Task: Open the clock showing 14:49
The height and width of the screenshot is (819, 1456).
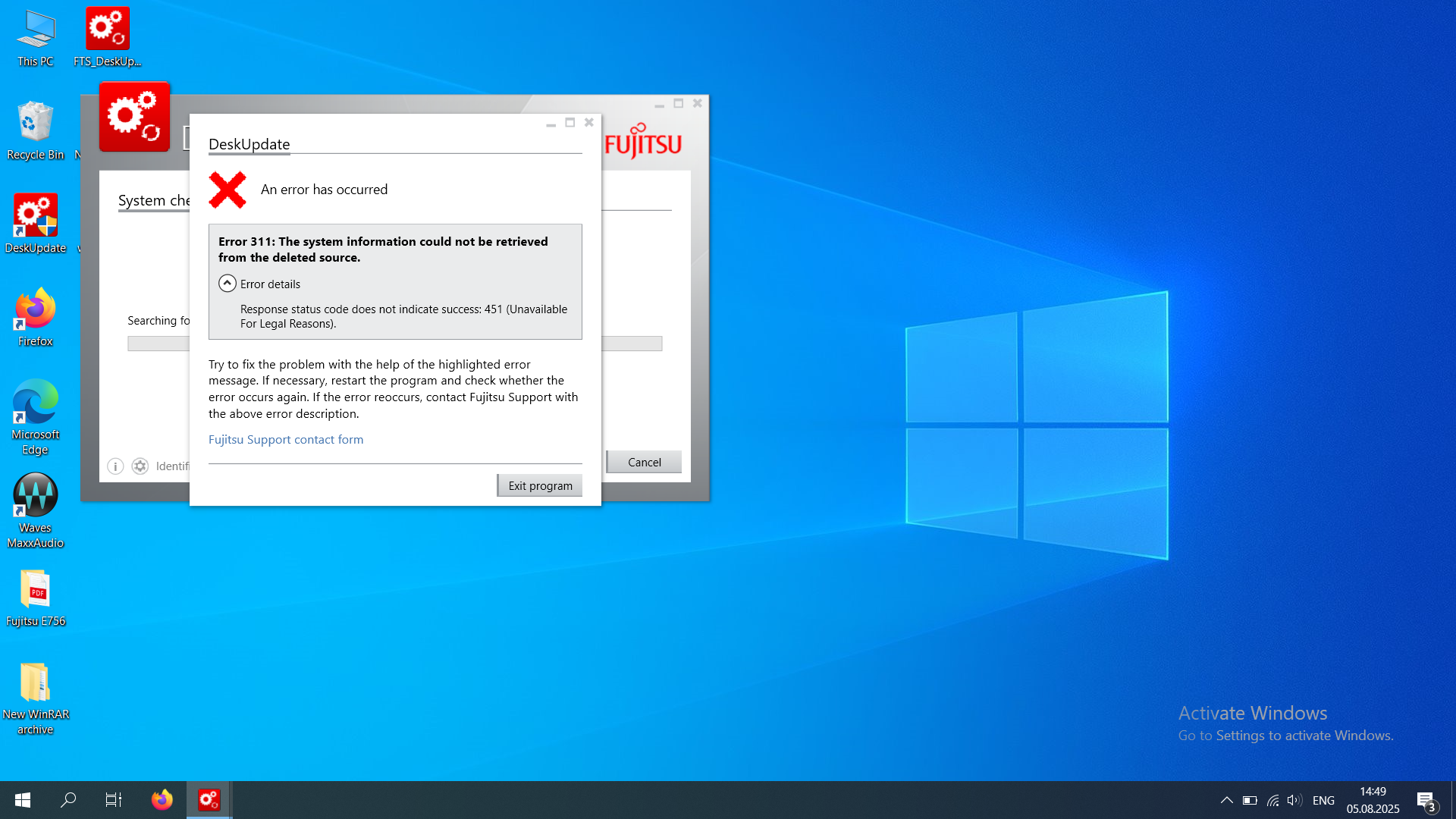Action: [1373, 800]
